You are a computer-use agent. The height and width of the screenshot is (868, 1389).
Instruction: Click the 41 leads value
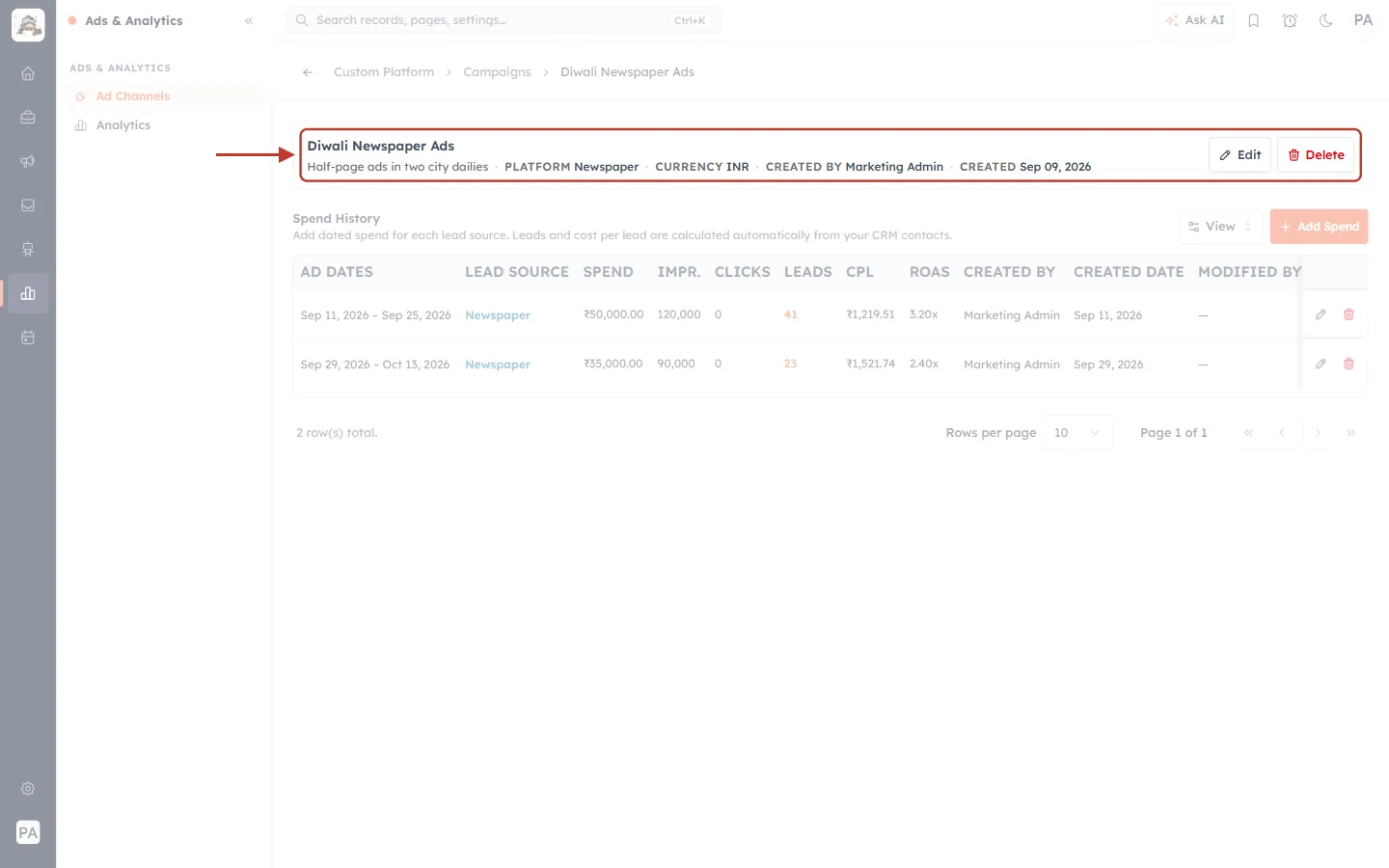(791, 314)
